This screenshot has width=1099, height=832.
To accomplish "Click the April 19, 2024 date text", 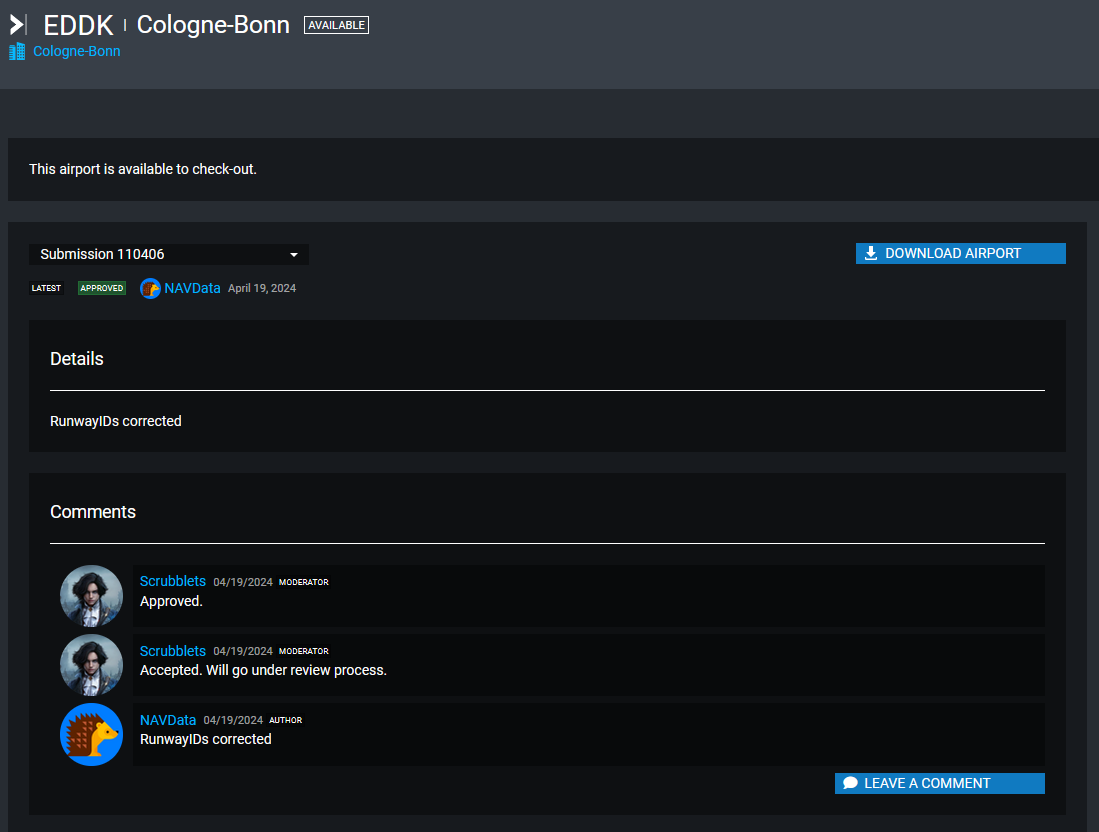I will (261, 288).
